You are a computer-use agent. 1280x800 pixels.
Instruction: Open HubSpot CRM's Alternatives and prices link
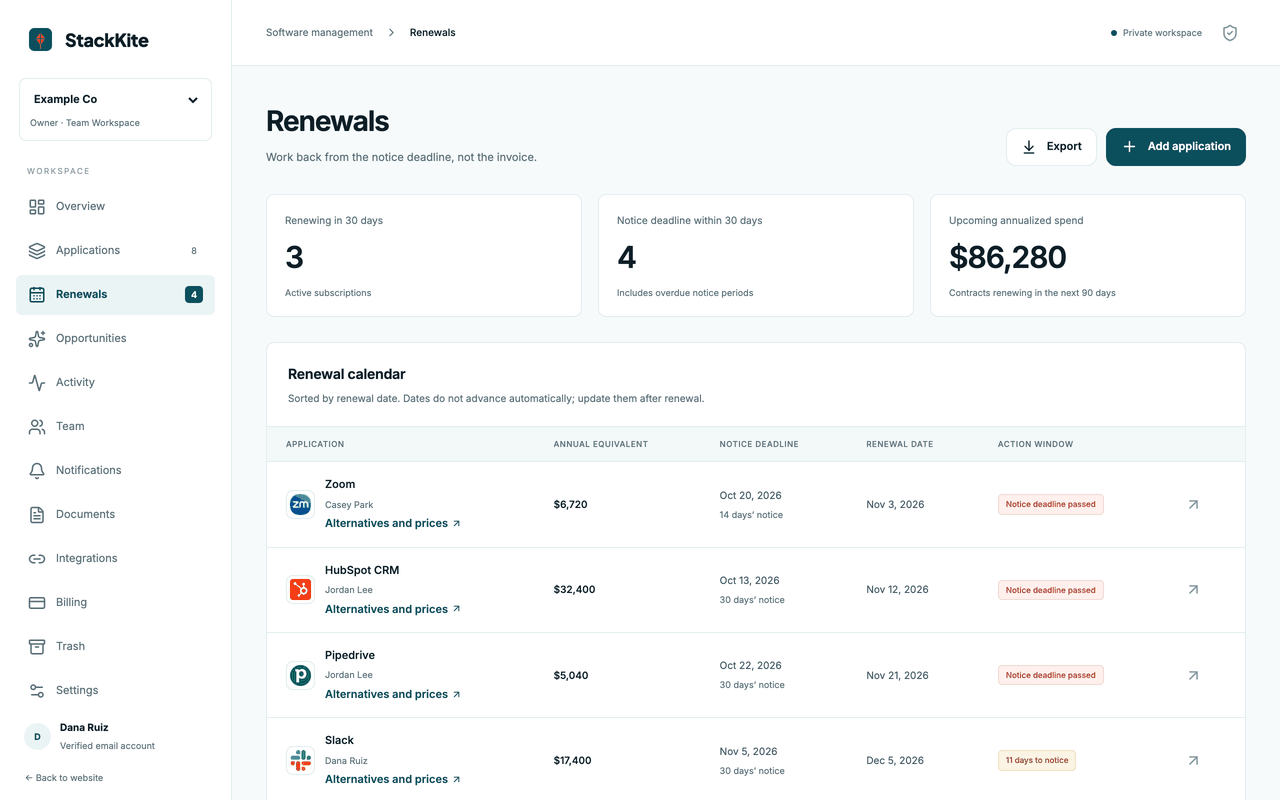click(x=393, y=610)
